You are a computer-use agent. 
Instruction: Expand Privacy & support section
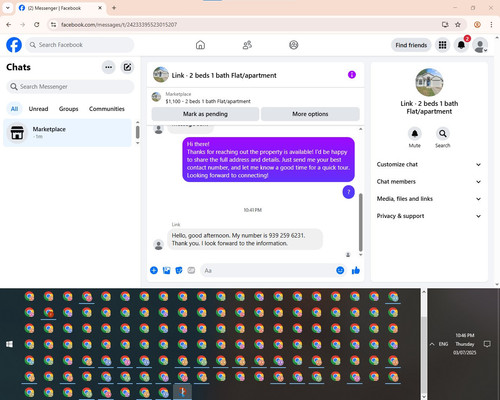[429, 216]
